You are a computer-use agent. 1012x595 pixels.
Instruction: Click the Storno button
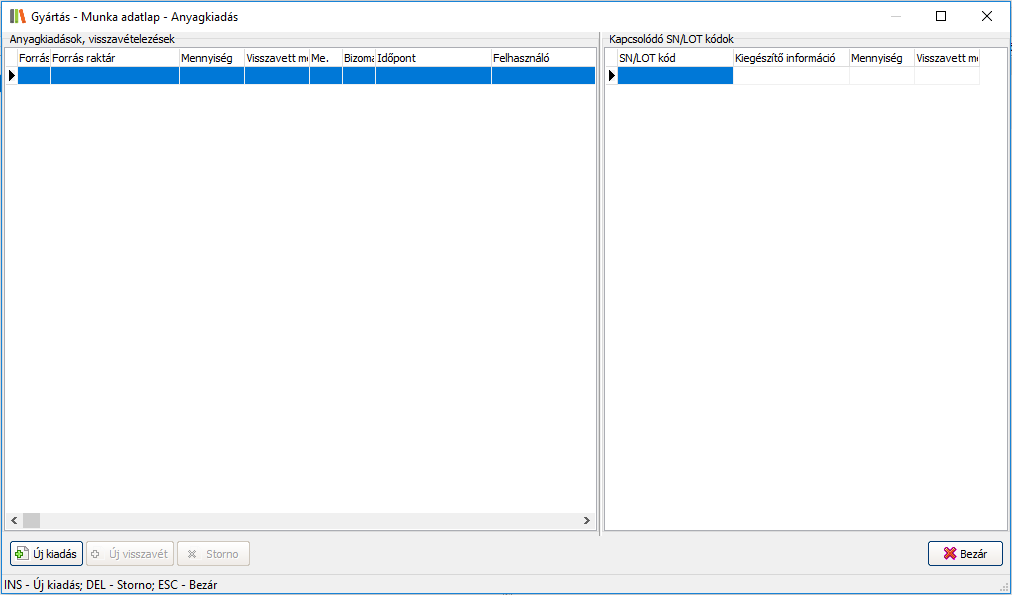(x=213, y=554)
